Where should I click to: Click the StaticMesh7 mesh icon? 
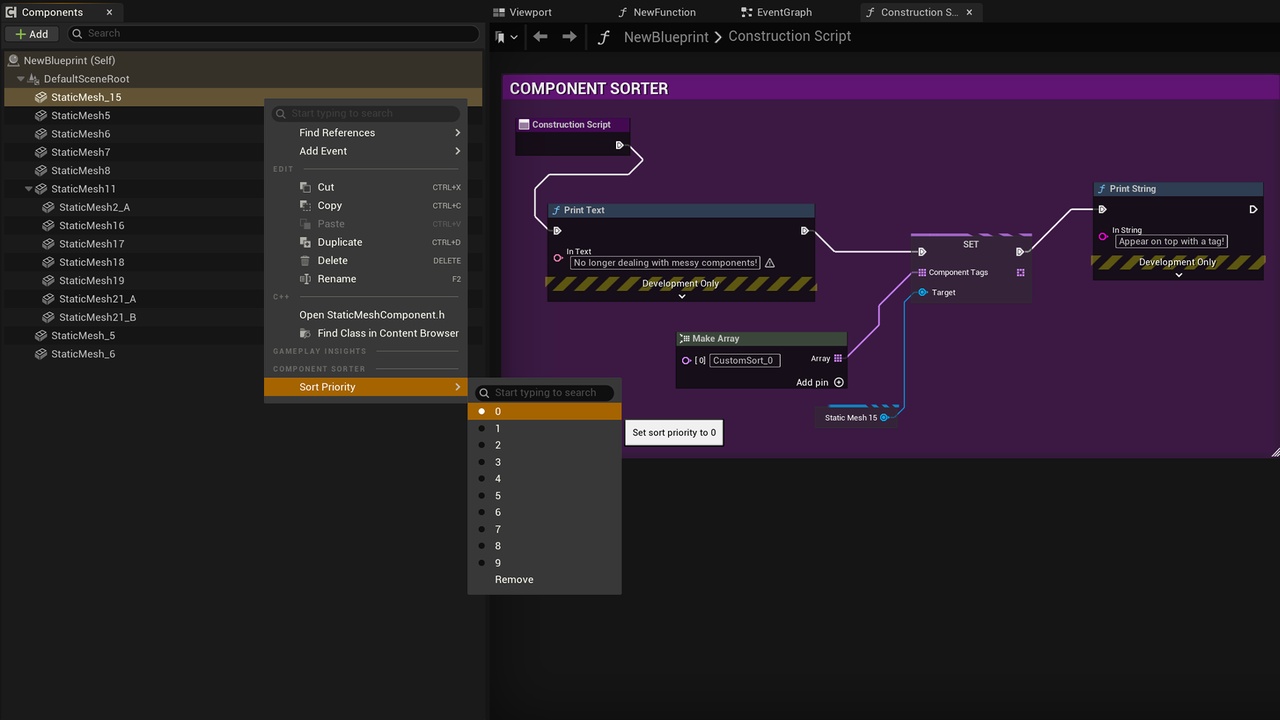click(42, 152)
